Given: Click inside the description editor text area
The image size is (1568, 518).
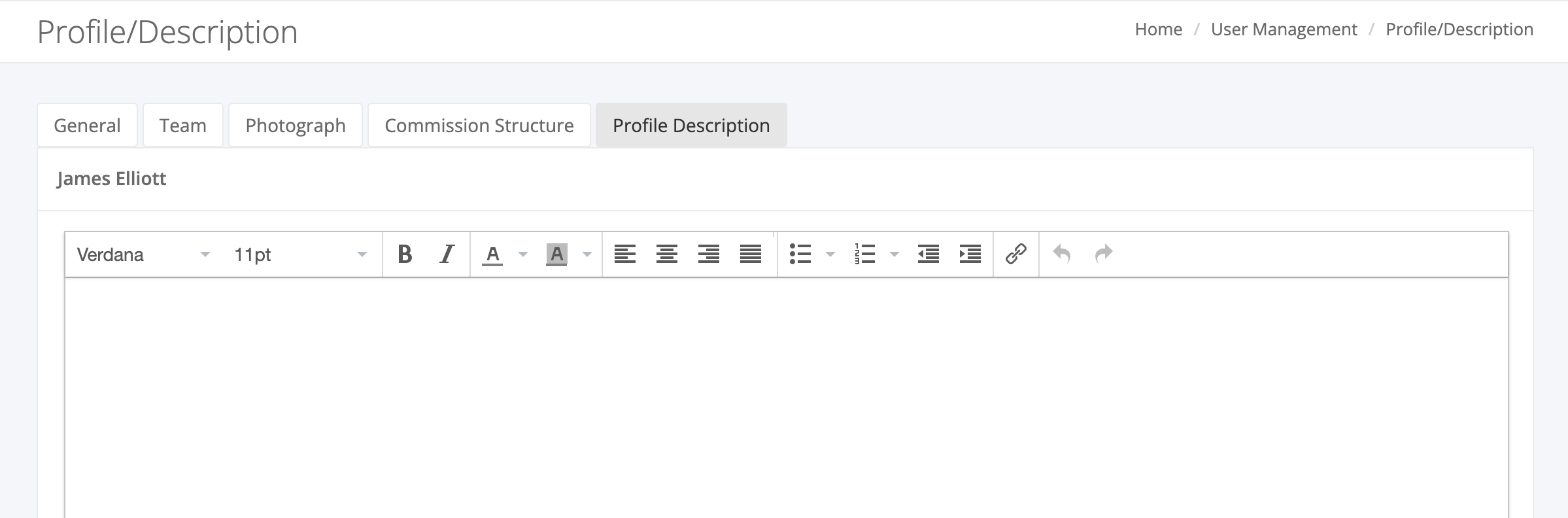Looking at the screenshot, I should point(787,398).
